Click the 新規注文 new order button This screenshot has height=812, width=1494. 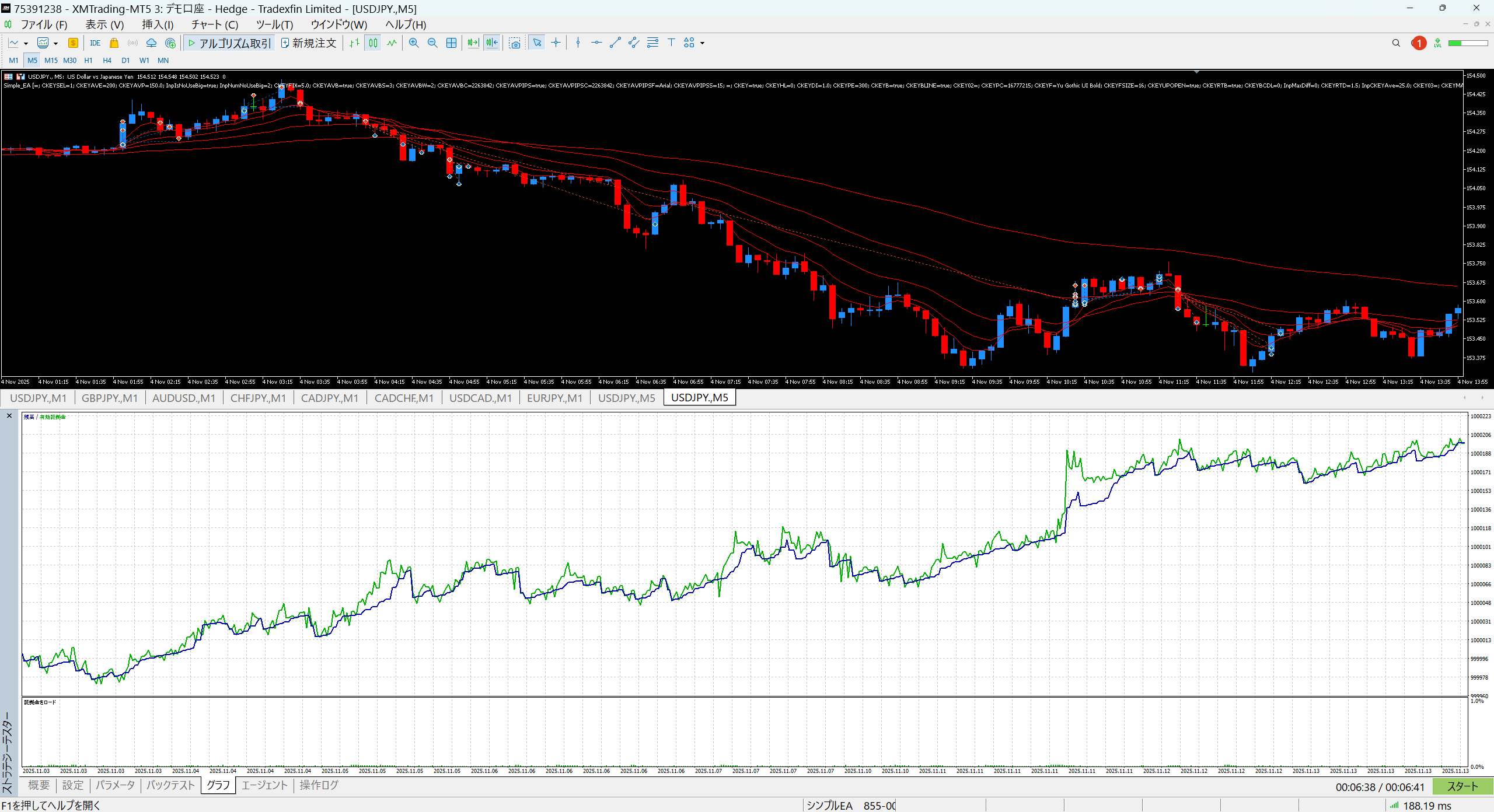pyautogui.click(x=309, y=43)
